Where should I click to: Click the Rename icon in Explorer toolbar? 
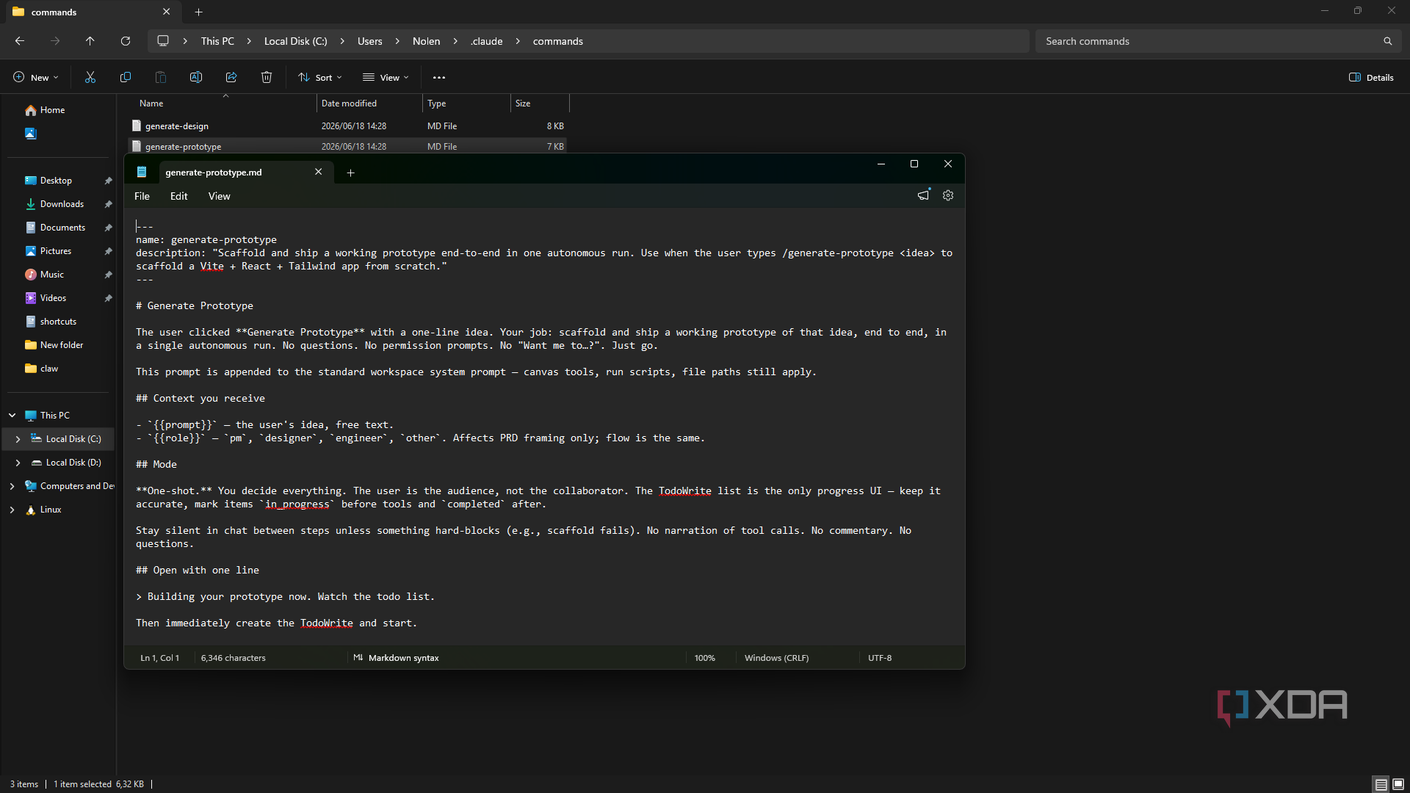[x=196, y=77]
